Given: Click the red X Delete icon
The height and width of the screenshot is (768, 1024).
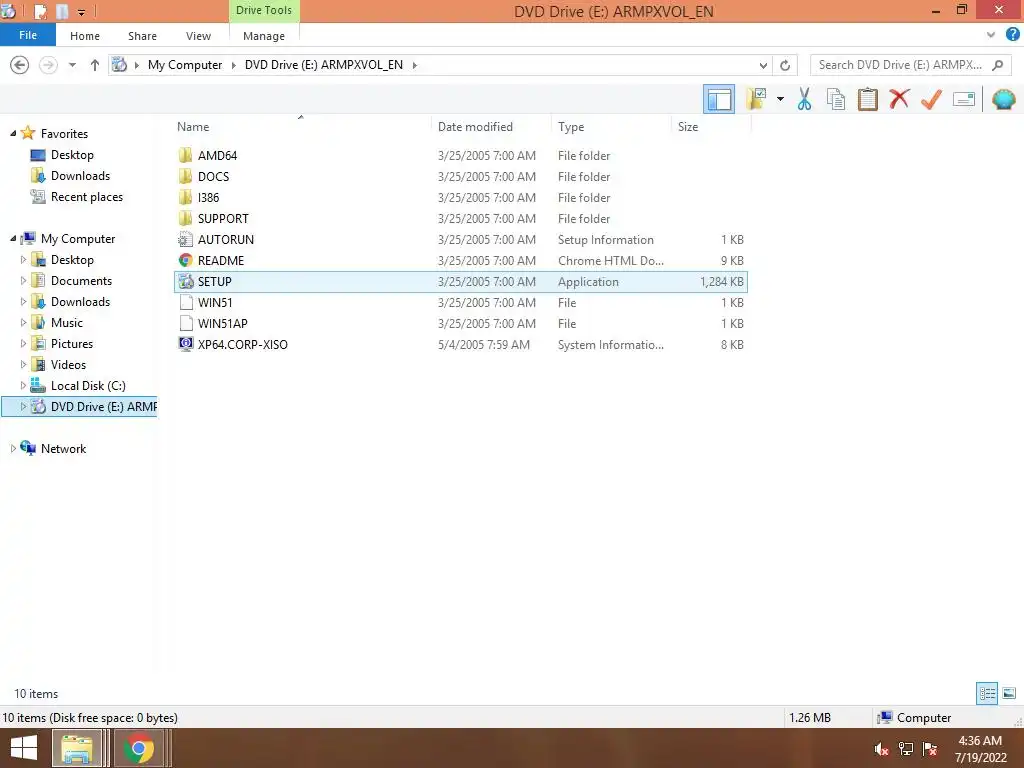Looking at the screenshot, I should 899,99.
